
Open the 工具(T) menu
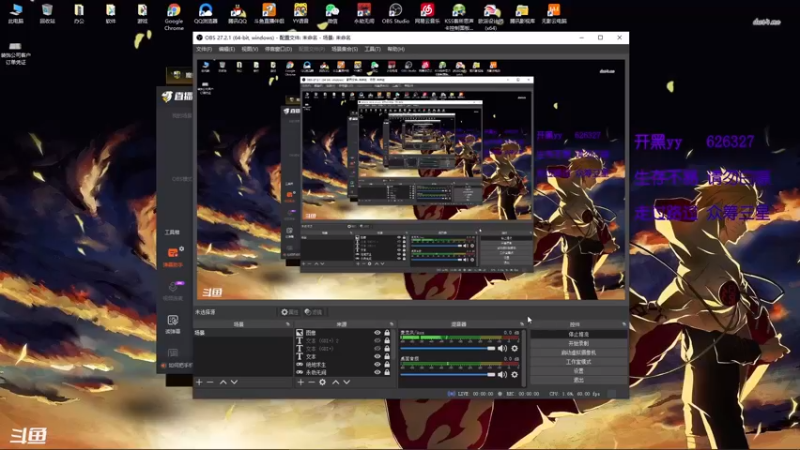coord(372,49)
